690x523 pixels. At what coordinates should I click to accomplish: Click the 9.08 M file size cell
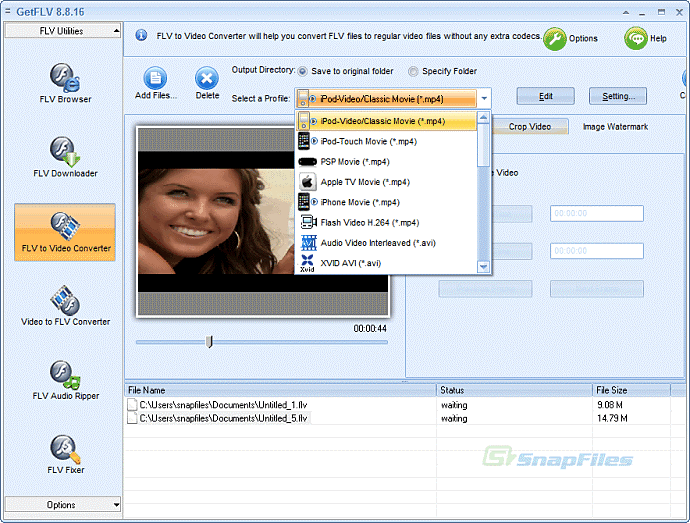(610, 405)
